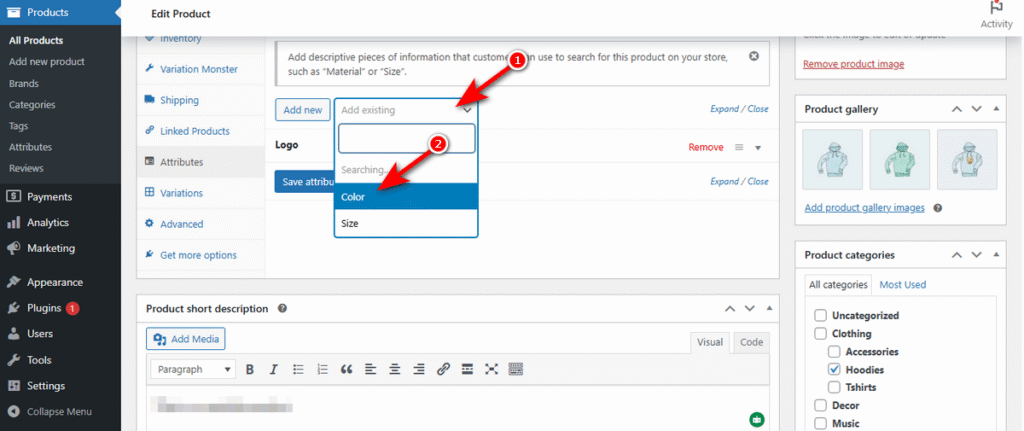Align text left in editor
Viewport: 1024px width, 431px height.
click(x=370, y=370)
